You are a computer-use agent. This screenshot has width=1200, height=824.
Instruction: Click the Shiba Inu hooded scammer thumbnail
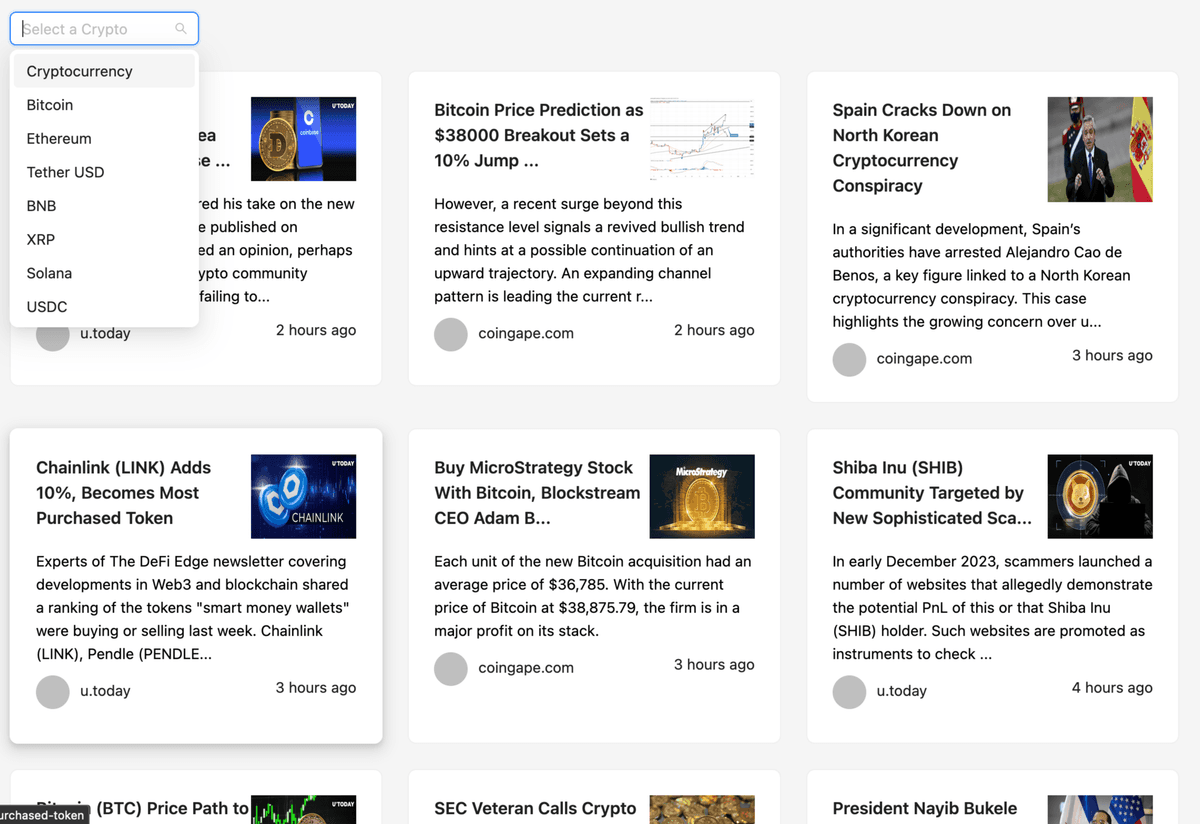tap(1100, 497)
